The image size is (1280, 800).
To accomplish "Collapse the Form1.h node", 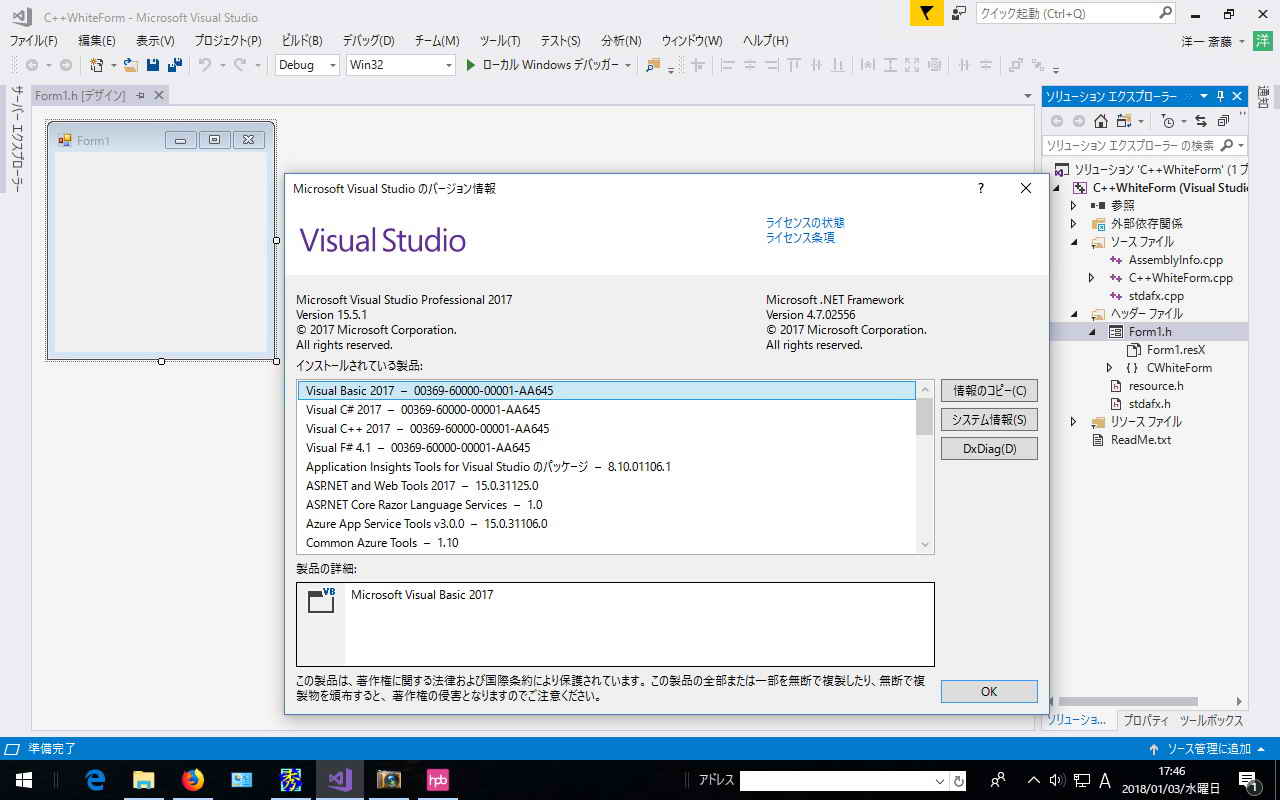I will [x=1091, y=332].
